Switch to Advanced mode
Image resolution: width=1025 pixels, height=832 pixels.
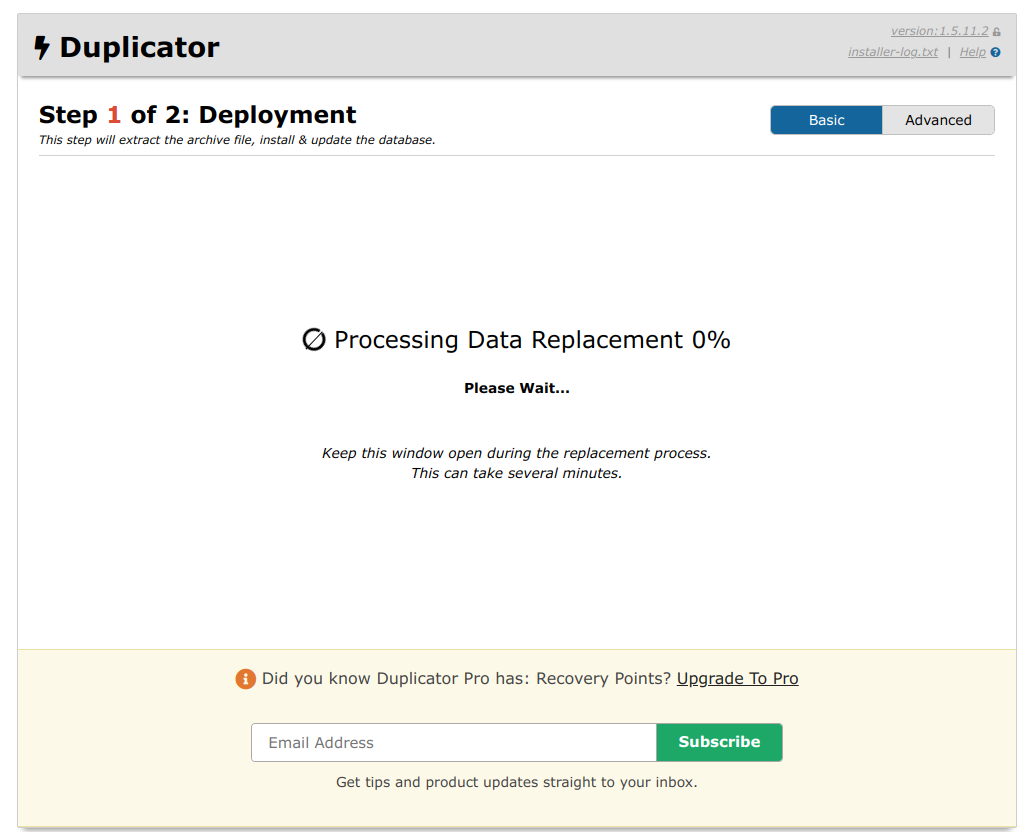tap(937, 120)
